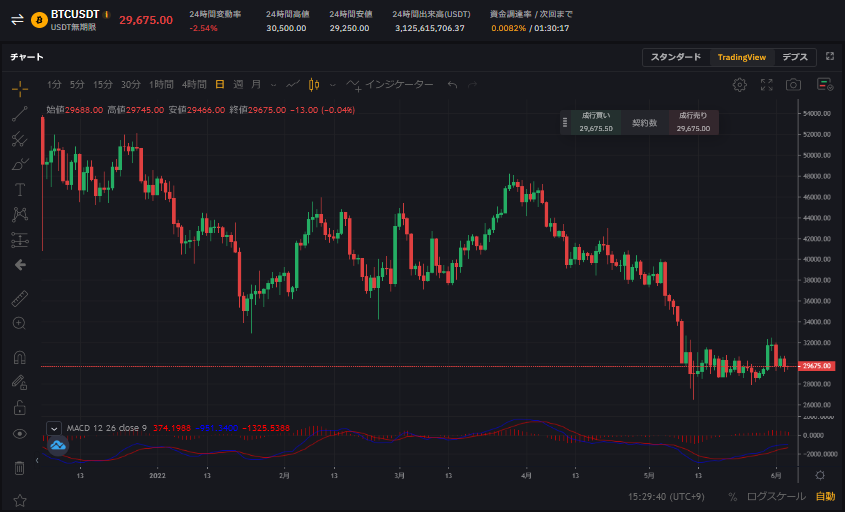Click the 成行買い market buy button
This screenshot has width=845, height=512.
point(596,122)
